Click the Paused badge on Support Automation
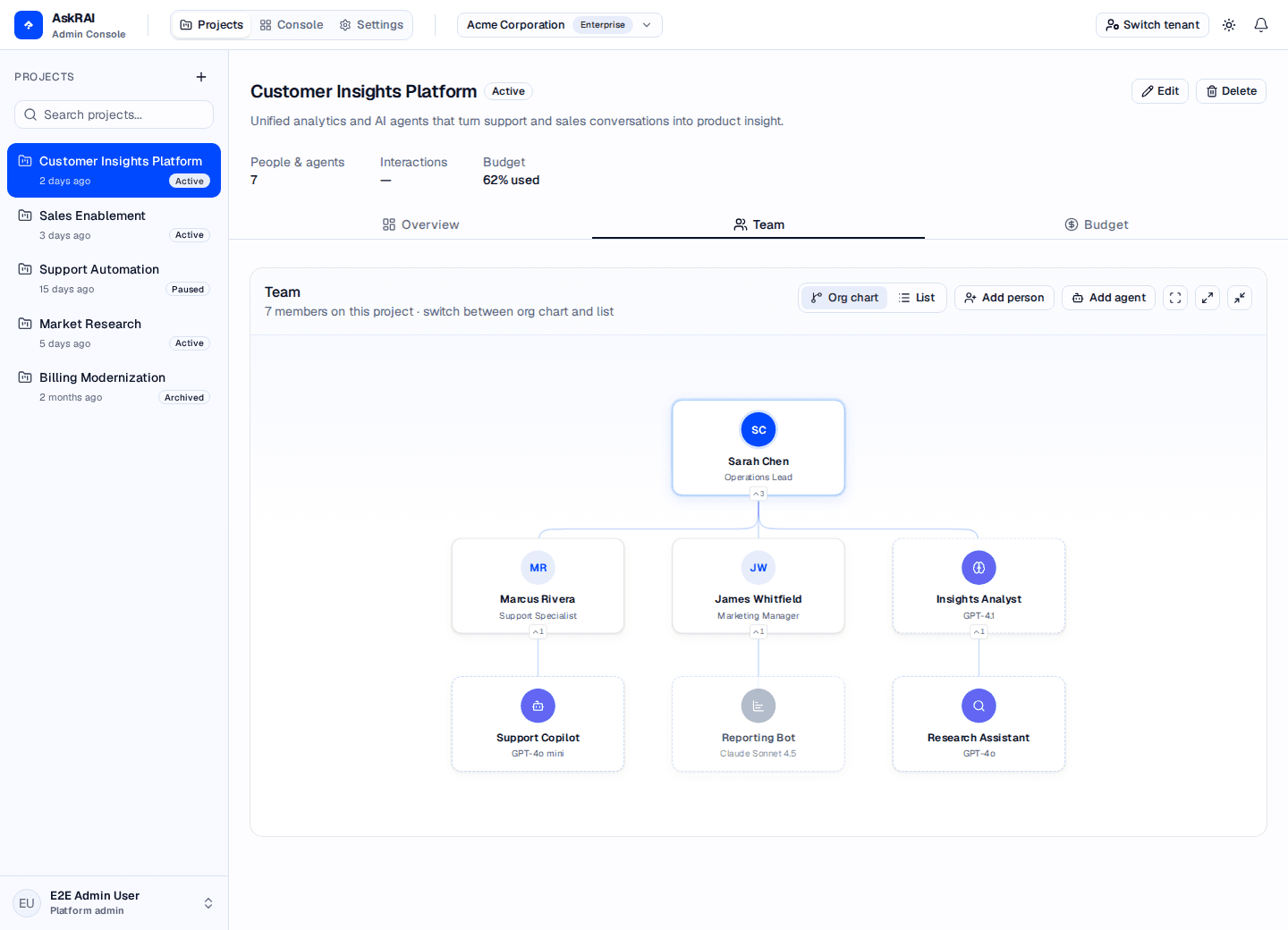The height and width of the screenshot is (930, 1288). click(188, 290)
